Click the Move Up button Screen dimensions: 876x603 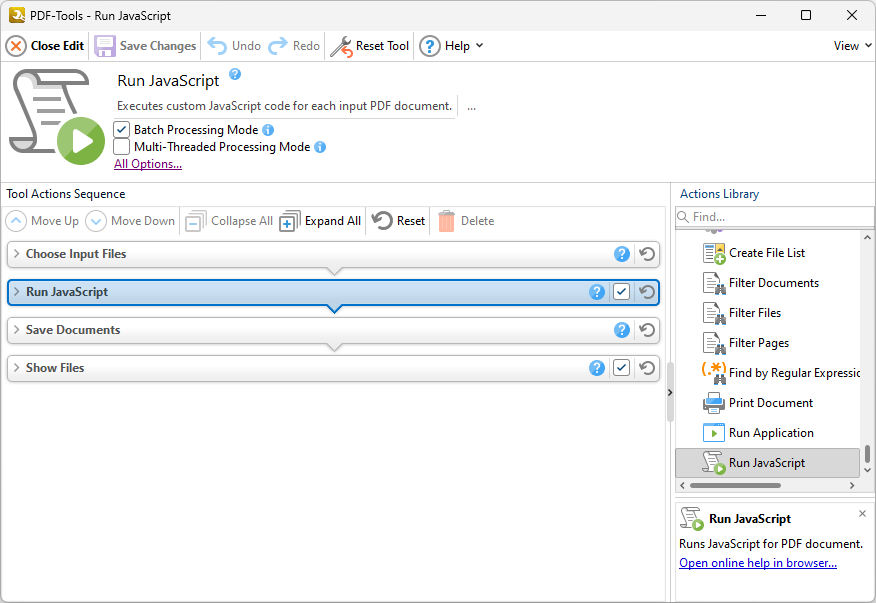pyautogui.click(x=42, y=221)
